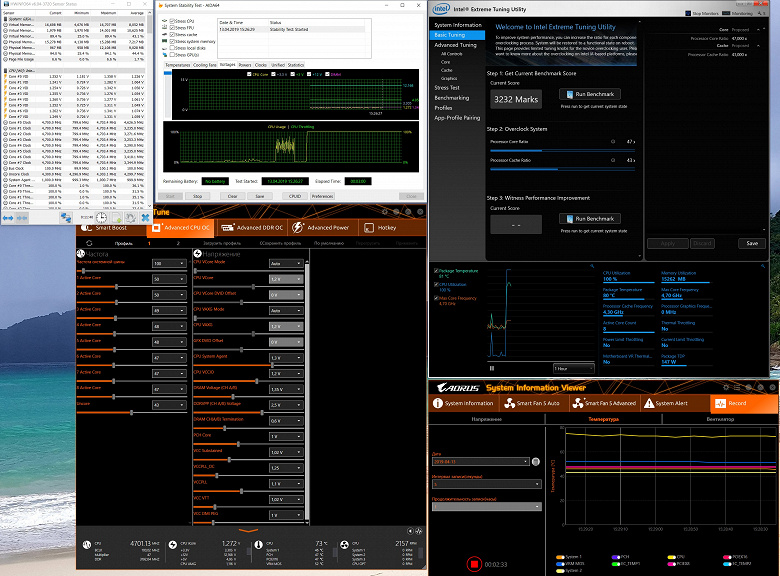Screen dimensions: 780x576
Task: Open Smart Fan 5 Auto tab
Action: tap(532, 403)
